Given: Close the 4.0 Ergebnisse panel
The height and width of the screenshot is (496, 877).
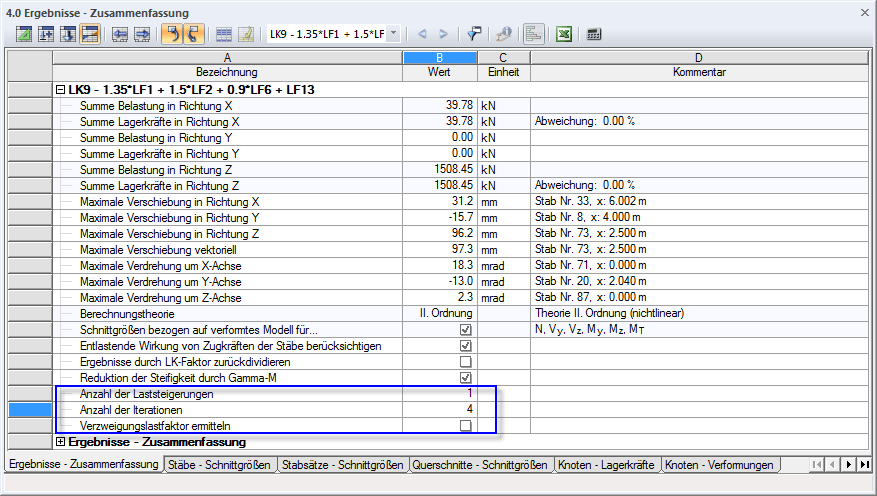Looking at the screenshot, I should pyautogui.click(x=865, y=12).
